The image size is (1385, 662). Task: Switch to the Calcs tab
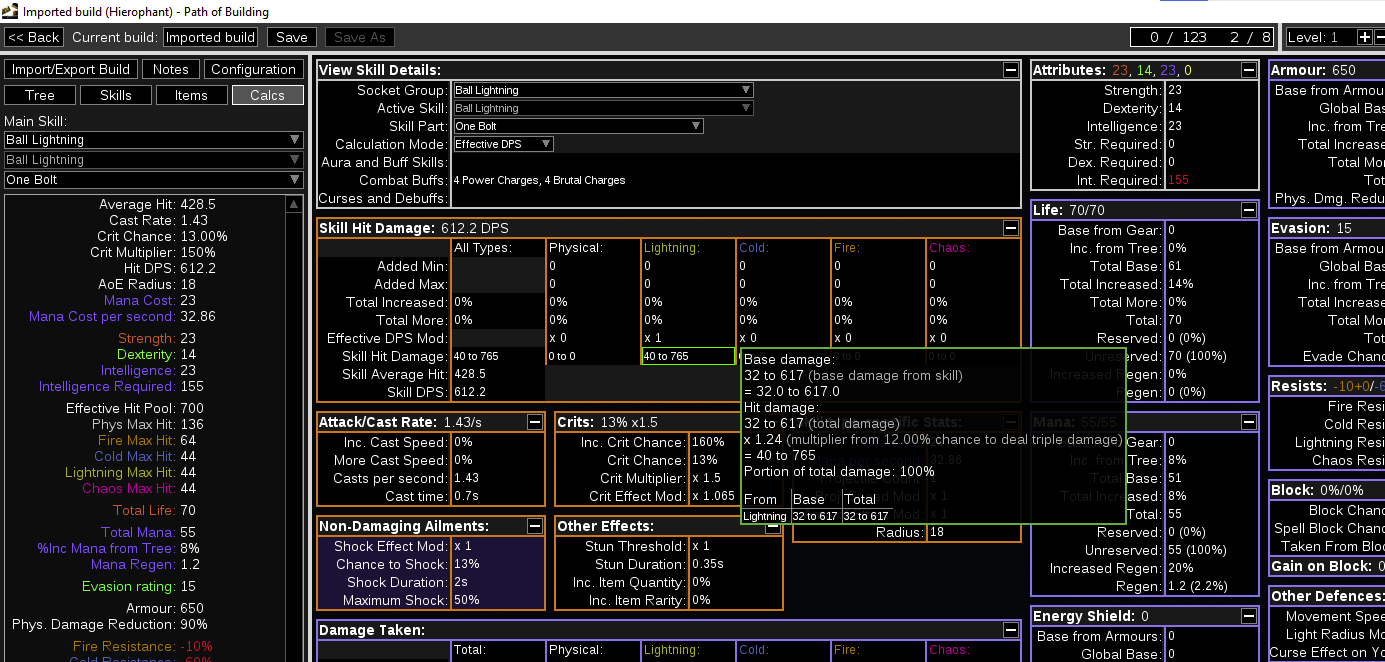pyautogui.click(x=267, y=95)
